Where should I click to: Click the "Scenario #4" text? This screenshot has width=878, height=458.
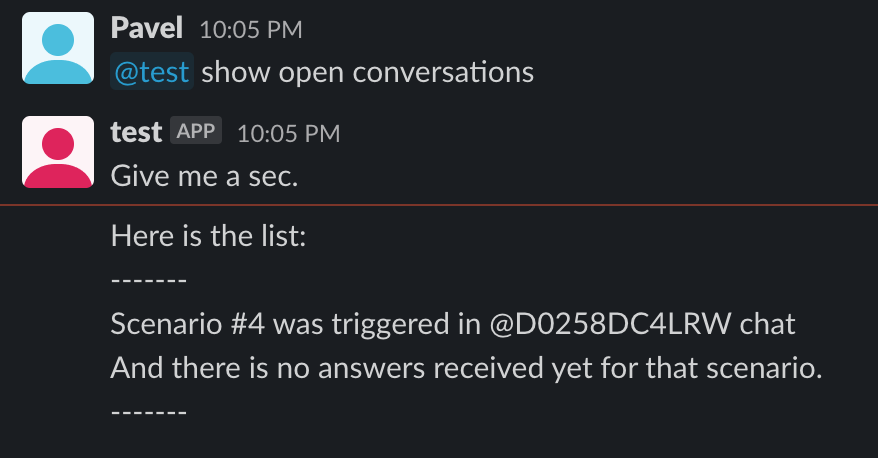(x=188, y=324)
